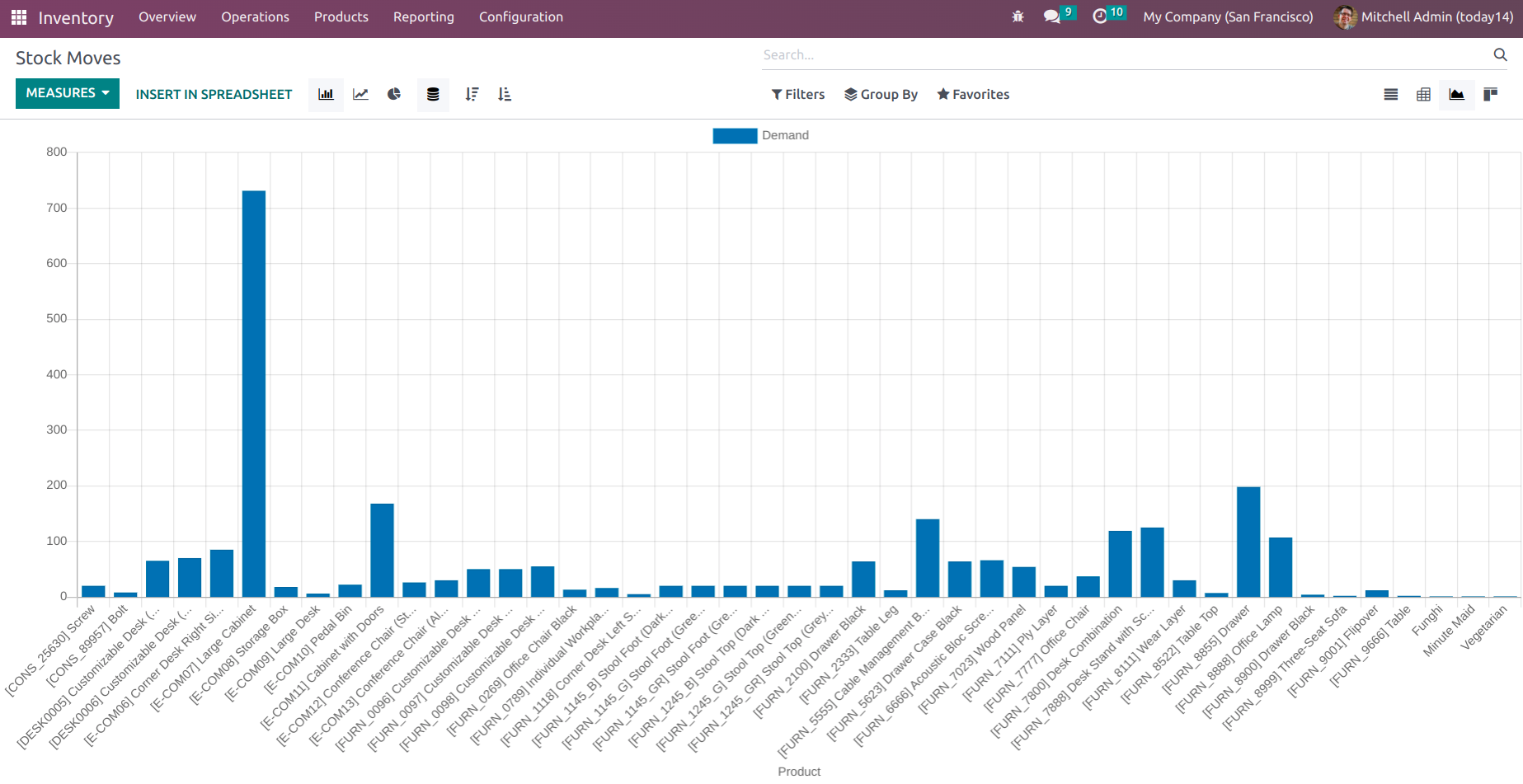
Task: Expand the Group By options
Action: click(881, 94)
